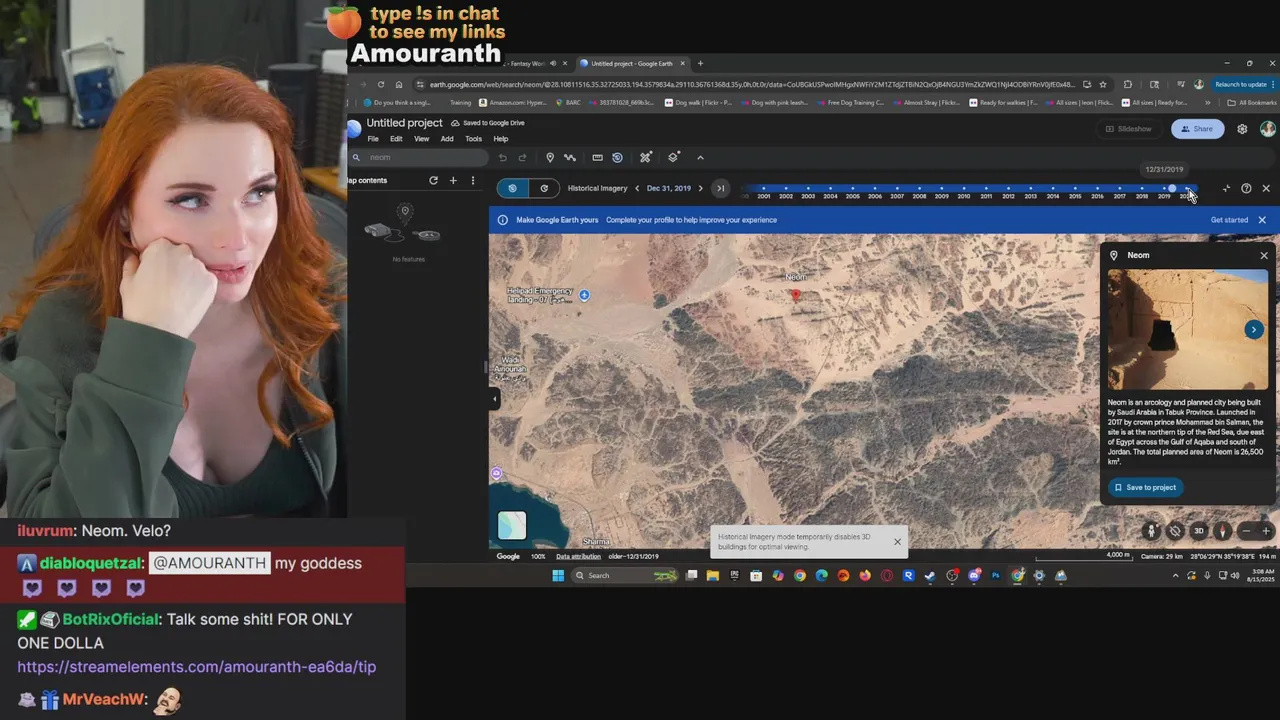Viewport: 1280px width, 720px height.
Task: Click the timeline slider handle at 2019
Action: [1172, 188]
